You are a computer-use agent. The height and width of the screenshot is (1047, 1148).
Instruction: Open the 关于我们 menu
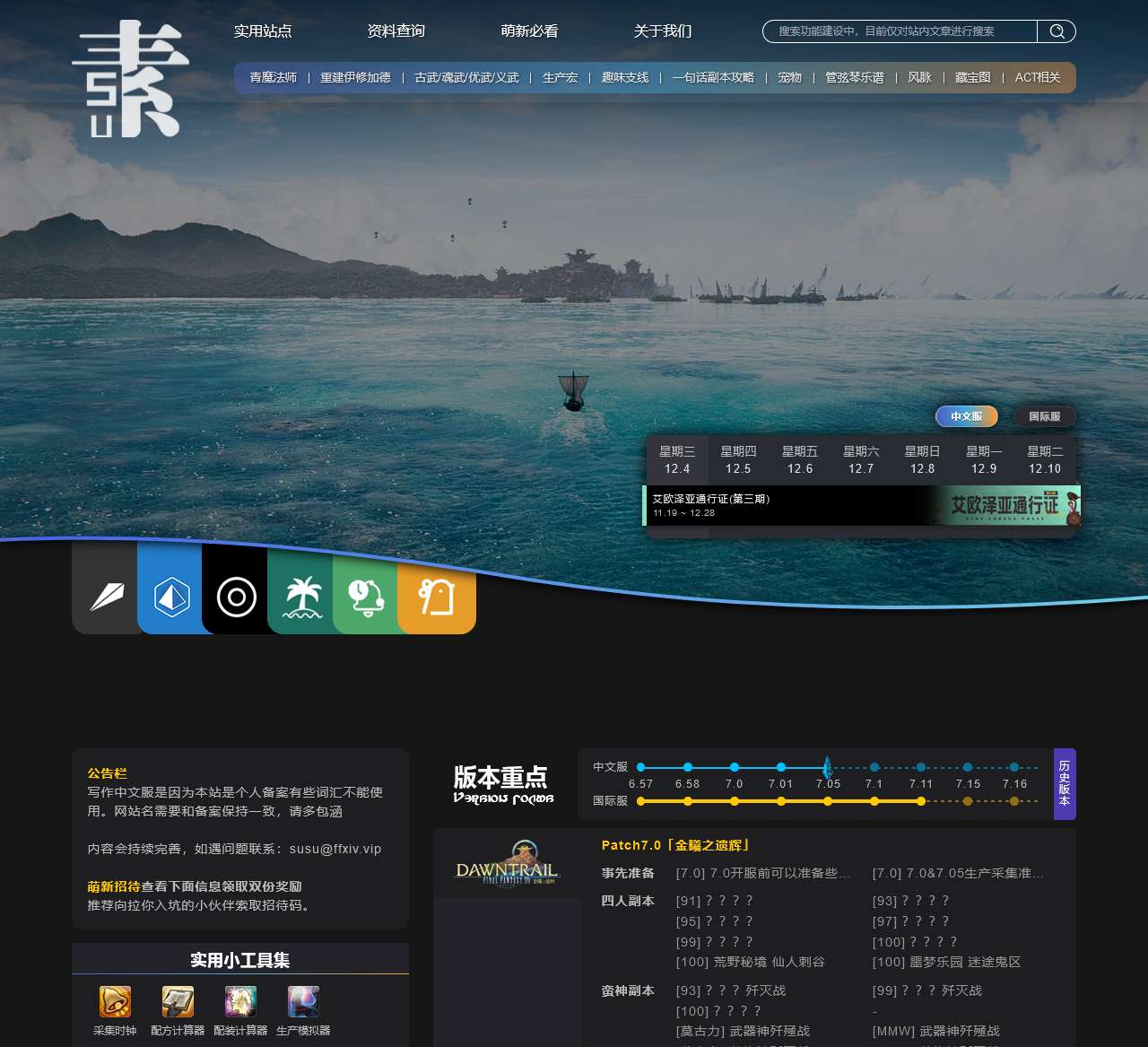pyautogui.click(x=663, y=31)
